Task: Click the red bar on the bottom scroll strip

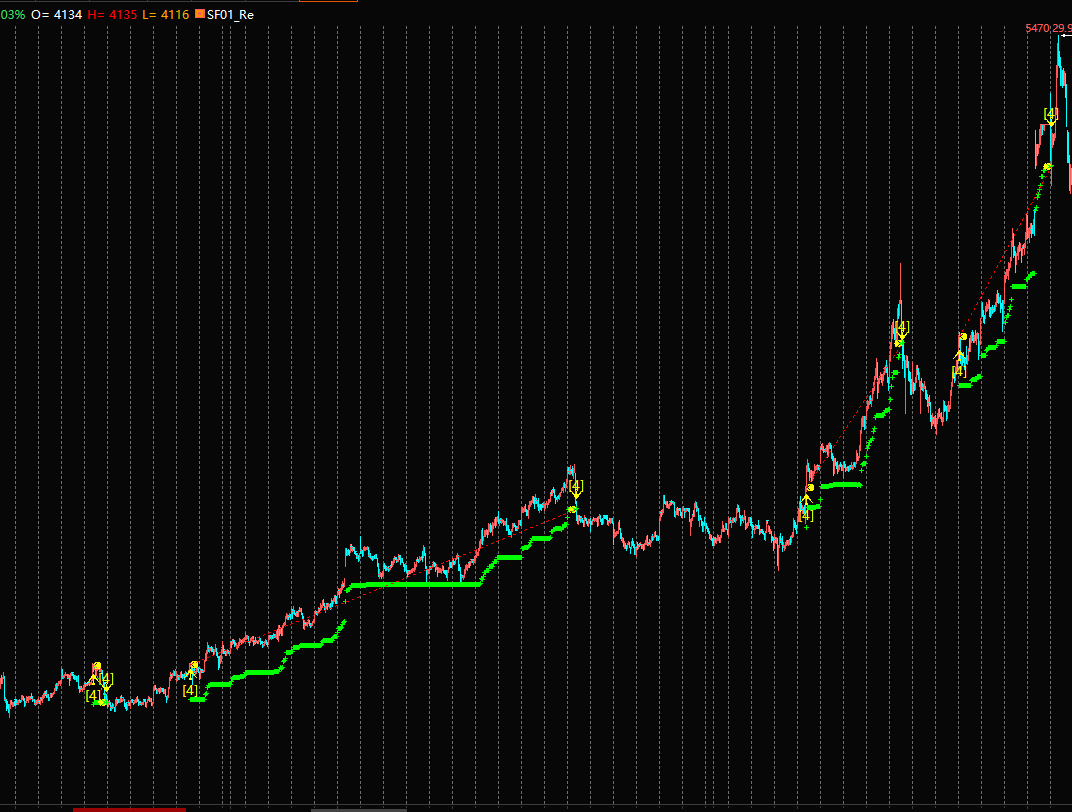Action: click(129, 808)
